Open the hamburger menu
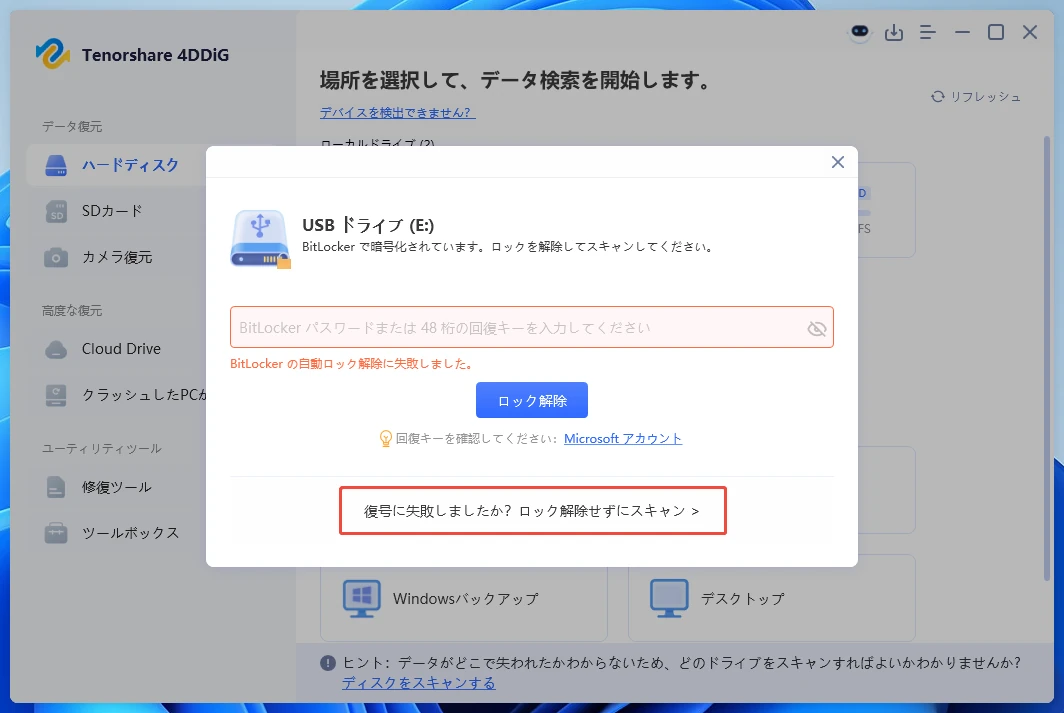 pos(927,32)
